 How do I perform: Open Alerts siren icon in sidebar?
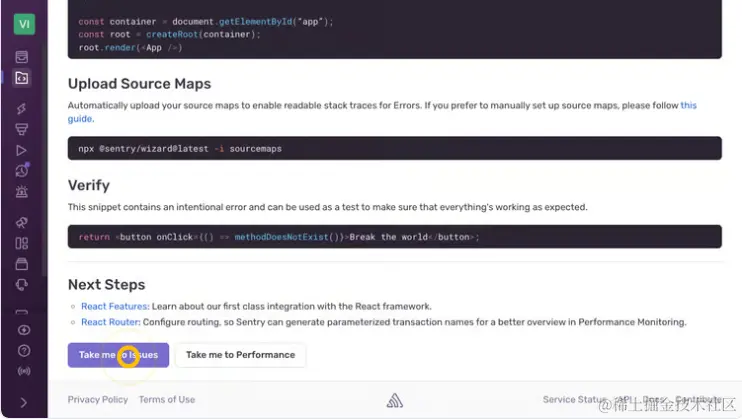(x=22, y=192)
